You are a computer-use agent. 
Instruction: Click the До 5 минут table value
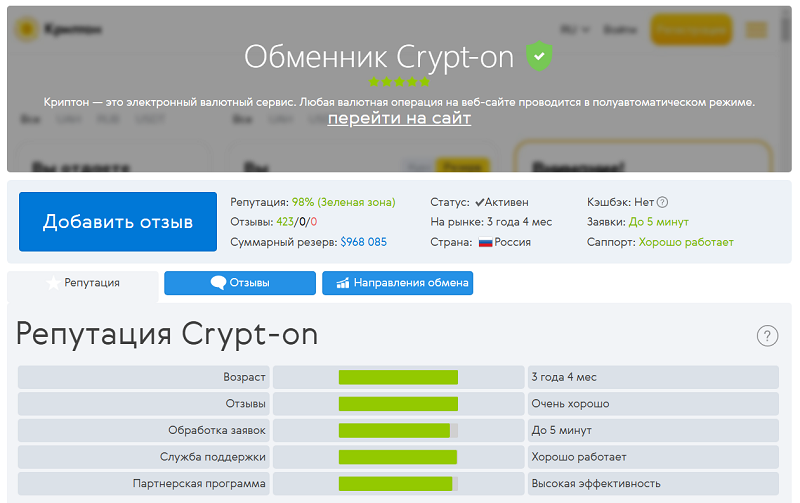tap(562, 430)
